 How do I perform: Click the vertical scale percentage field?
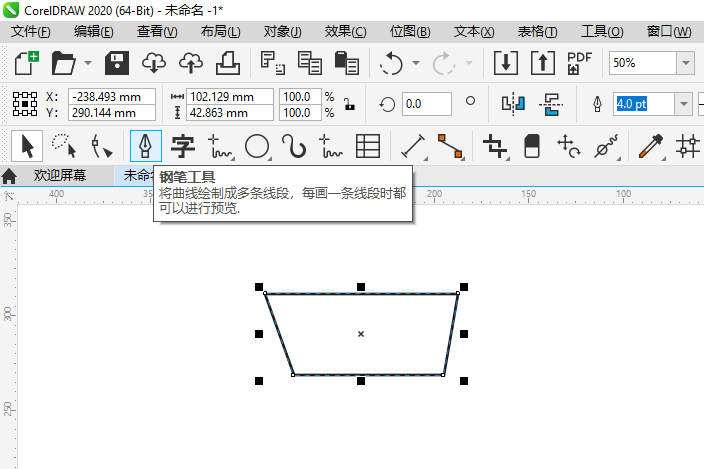(300, 113)
